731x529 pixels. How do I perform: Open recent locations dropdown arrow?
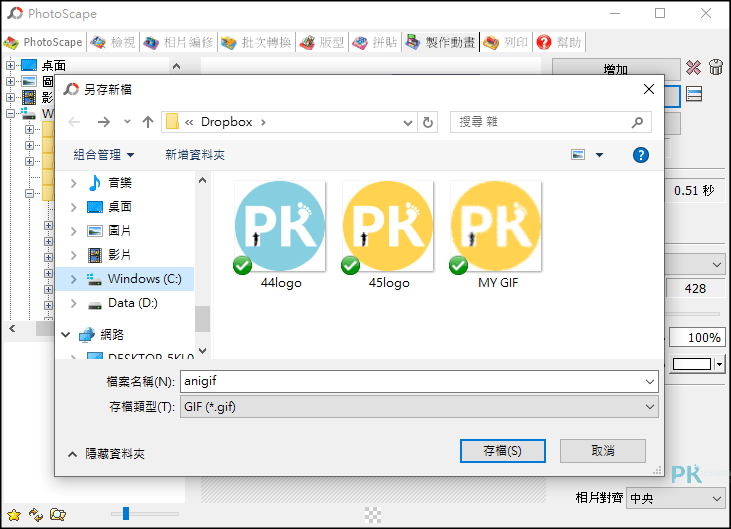127,122
